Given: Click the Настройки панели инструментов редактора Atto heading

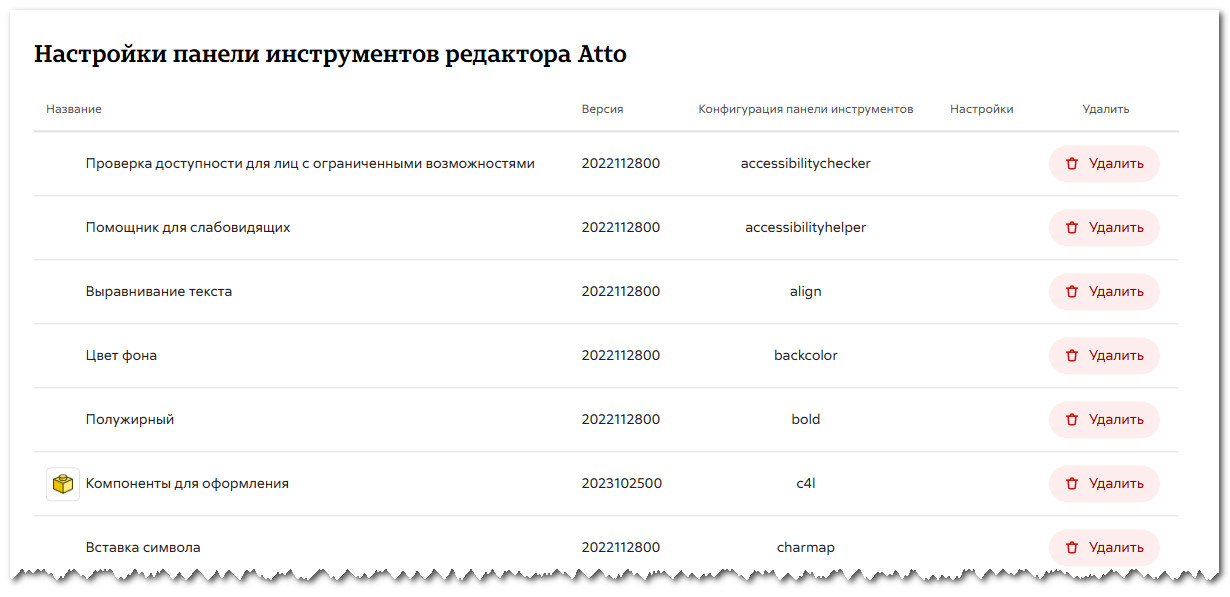Looking at the screenshot, I should click(x=330, y=55).
